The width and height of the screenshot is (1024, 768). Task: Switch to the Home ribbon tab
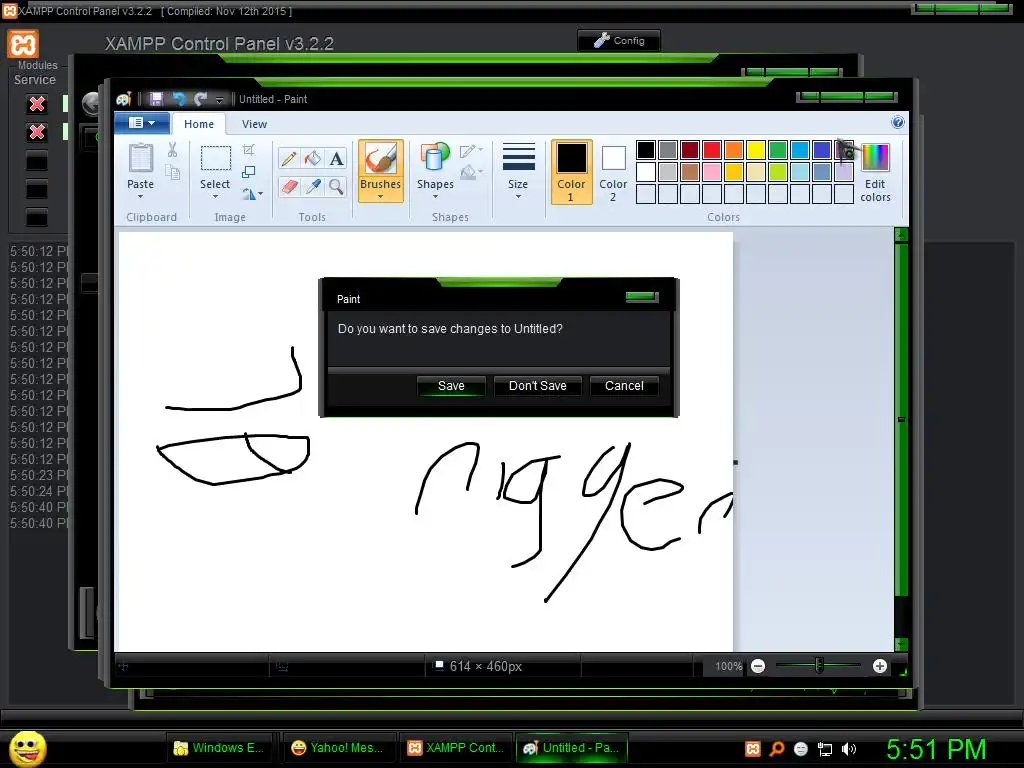point(199,124)
